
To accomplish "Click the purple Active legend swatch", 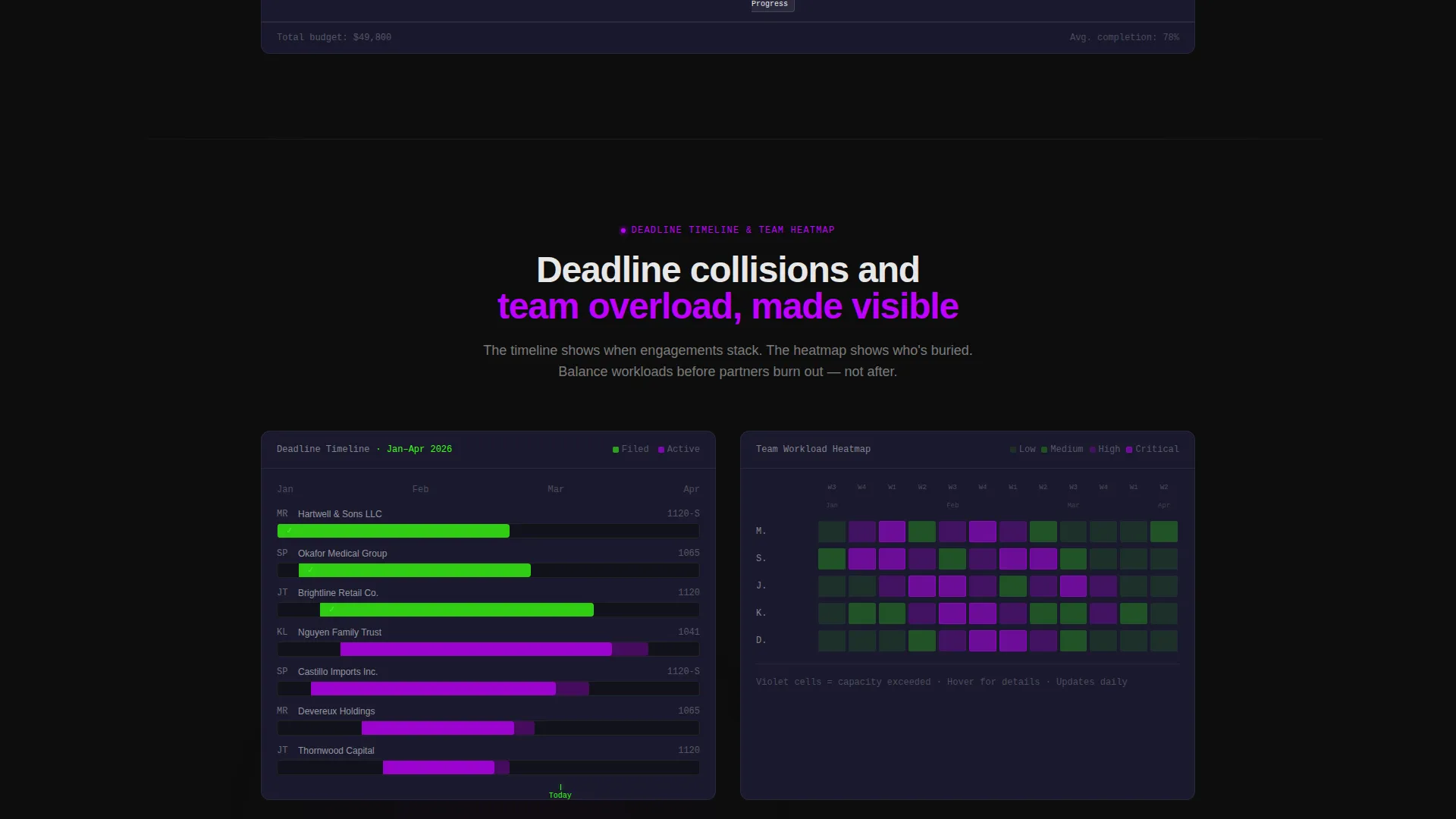I will click(661, 450).
